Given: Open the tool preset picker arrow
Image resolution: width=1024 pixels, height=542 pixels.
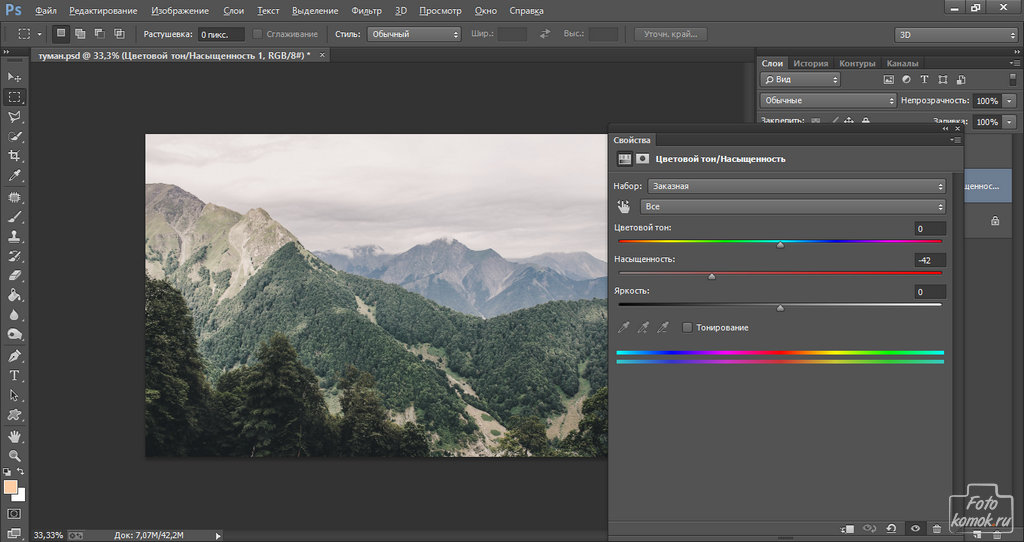Looking at the screenshot, I should pyautogui.click(x=39, y=34).
